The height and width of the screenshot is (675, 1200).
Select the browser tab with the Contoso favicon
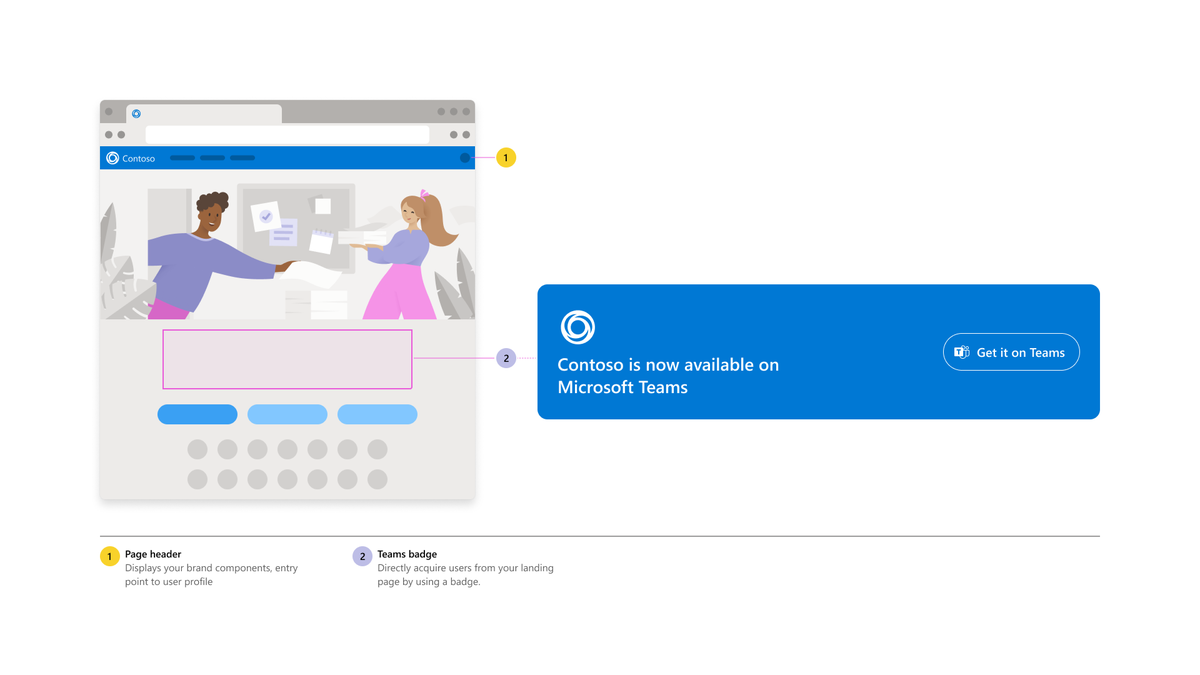204,114
